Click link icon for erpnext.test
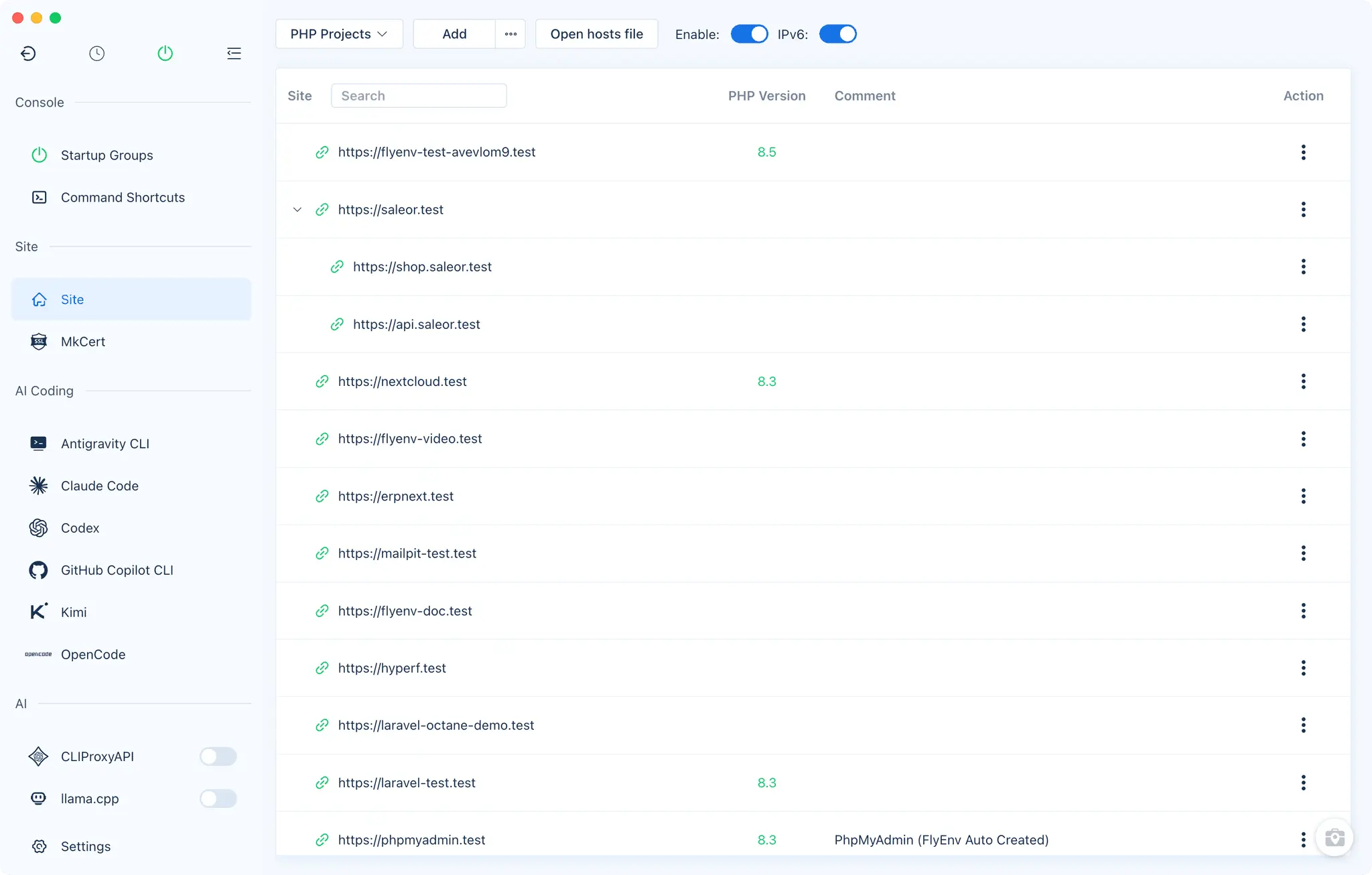The height and width of the screenshot is (875, 1372). click(x=322, y=496)
